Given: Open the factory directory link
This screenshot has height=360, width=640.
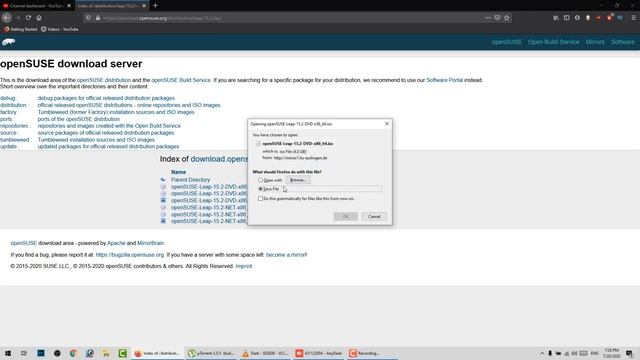Looking at the screenshot, I should (x=9, y=112).
